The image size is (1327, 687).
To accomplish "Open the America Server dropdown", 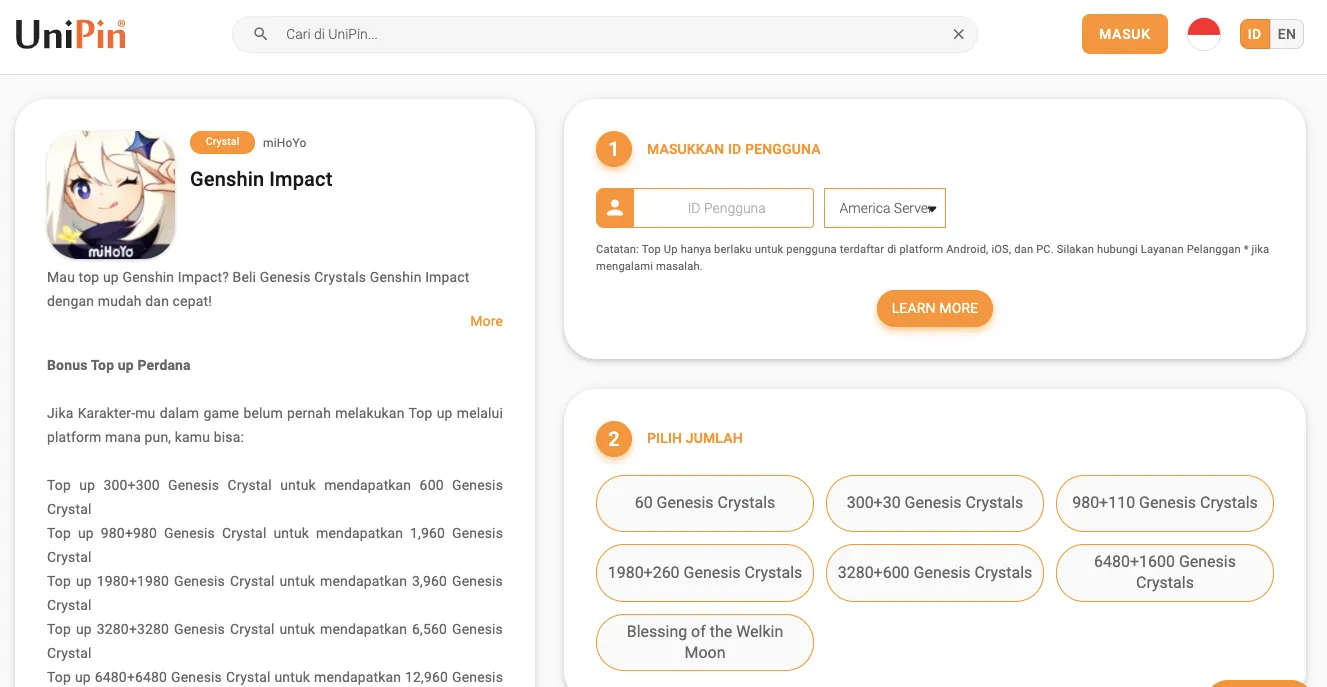I will pyautogui.click(x=884, y=208).
